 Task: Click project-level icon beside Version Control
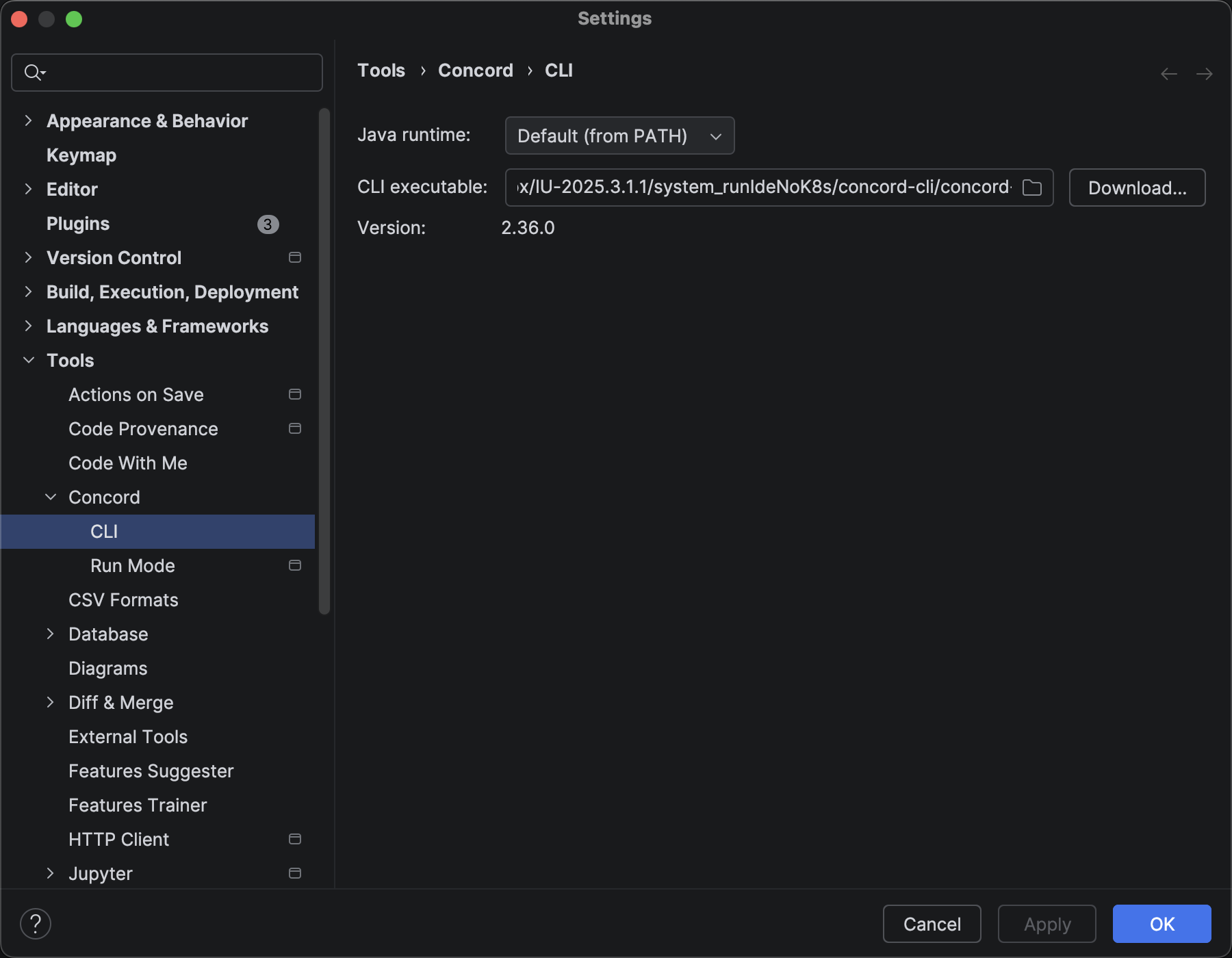coord(295,258)
